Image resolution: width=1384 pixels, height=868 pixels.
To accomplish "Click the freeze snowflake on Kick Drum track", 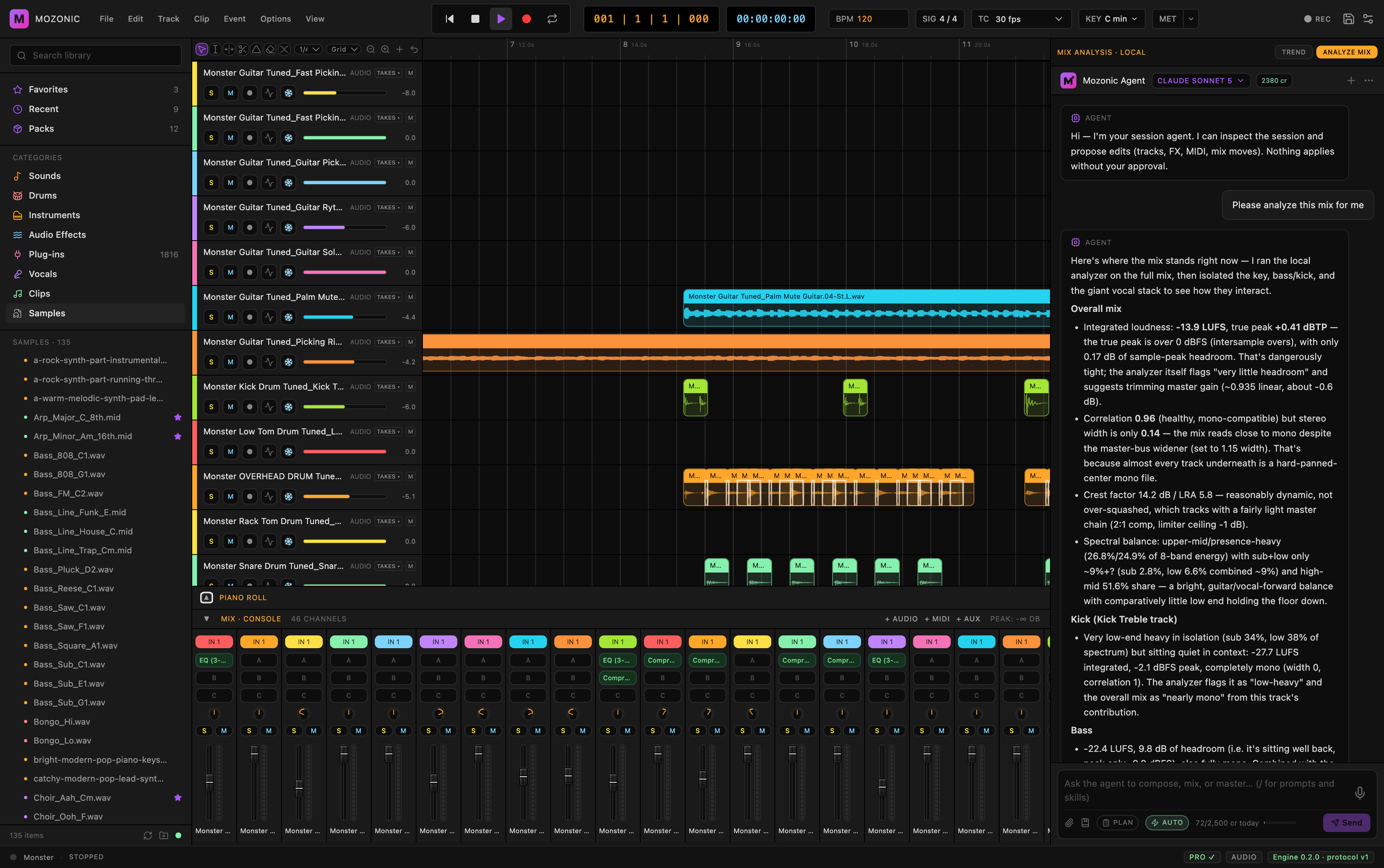I will 288,407.
